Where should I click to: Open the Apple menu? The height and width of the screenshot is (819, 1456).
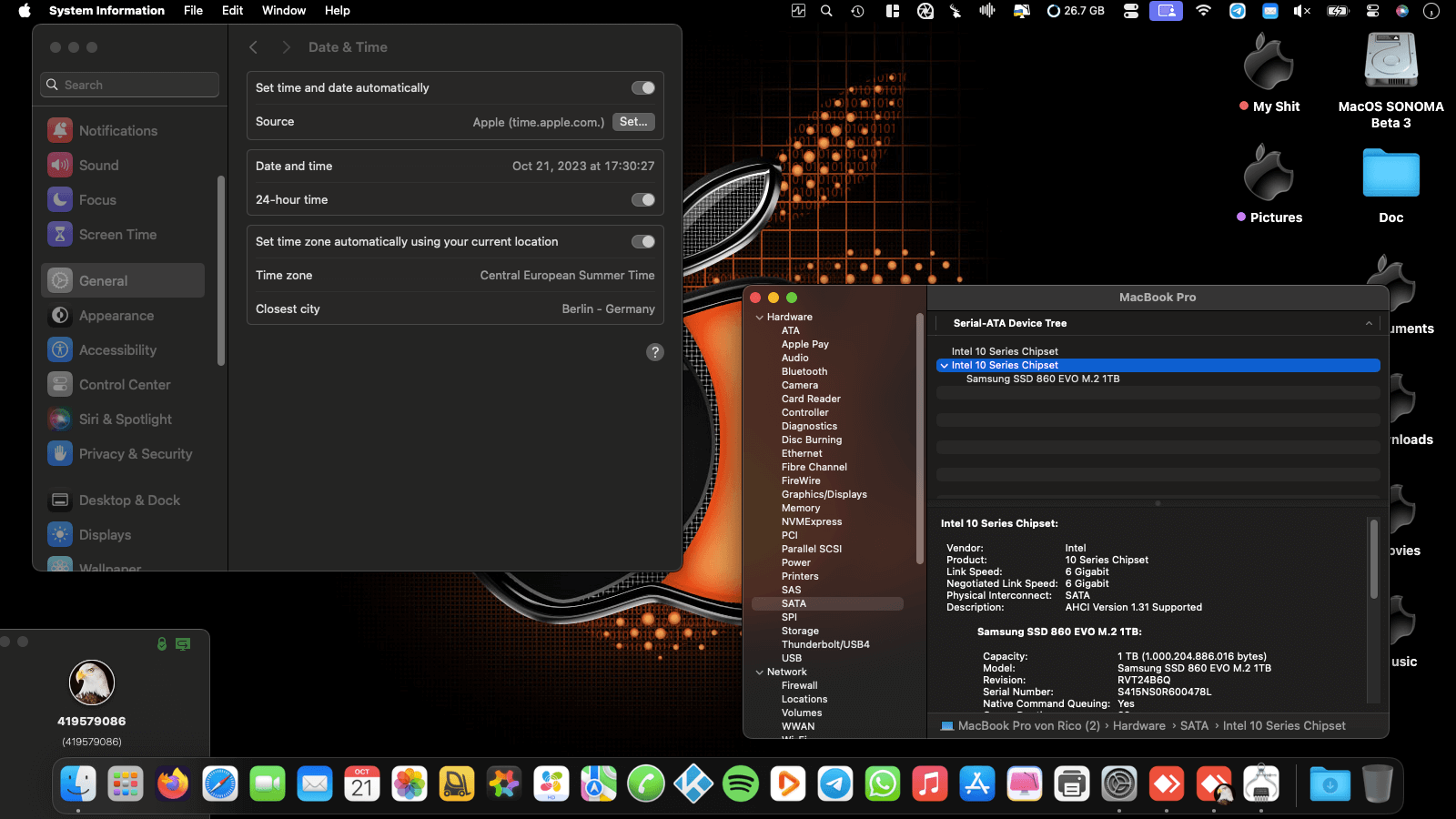click(x=25, y=11)
